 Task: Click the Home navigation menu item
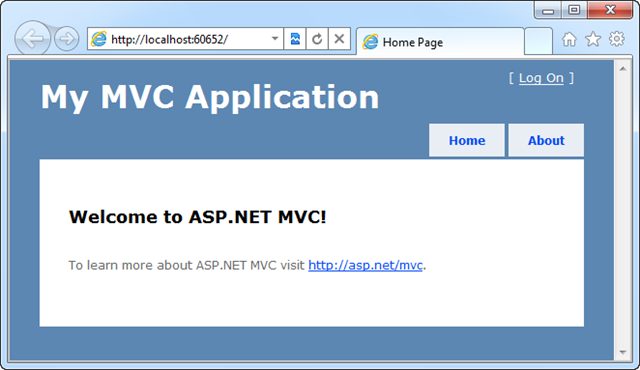[x=467, y=140]
